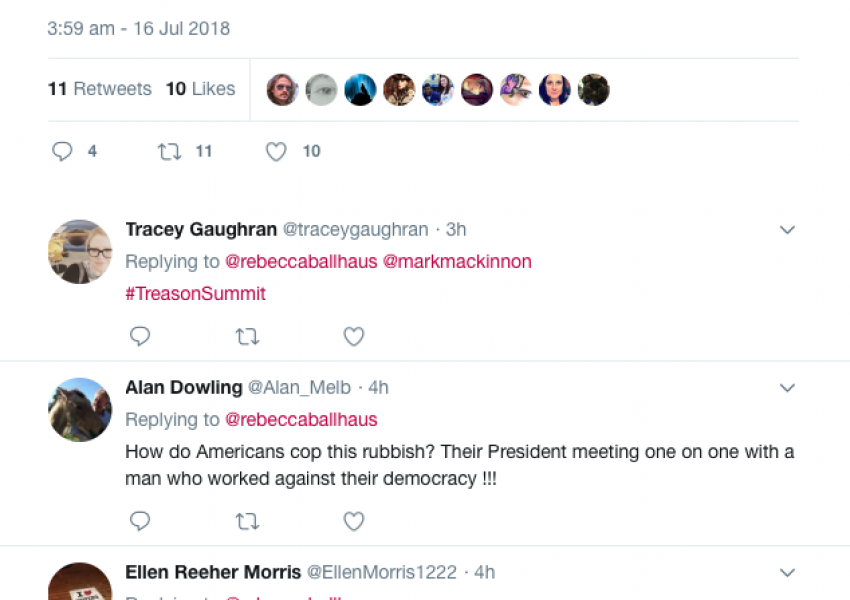This screenshot has height=600, width=850.
Task: Reply to Alan Dowling's tweet
Action: (x=140, y=521)
